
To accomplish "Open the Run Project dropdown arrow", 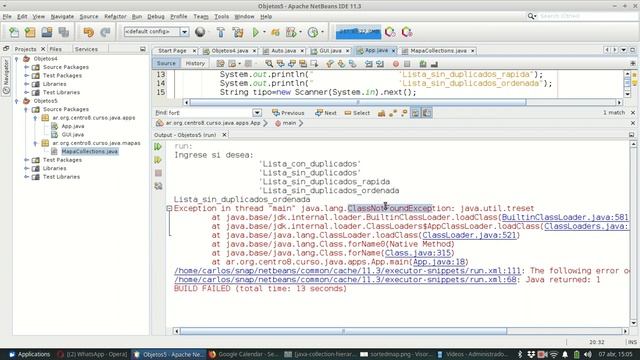I will point(264,32).
